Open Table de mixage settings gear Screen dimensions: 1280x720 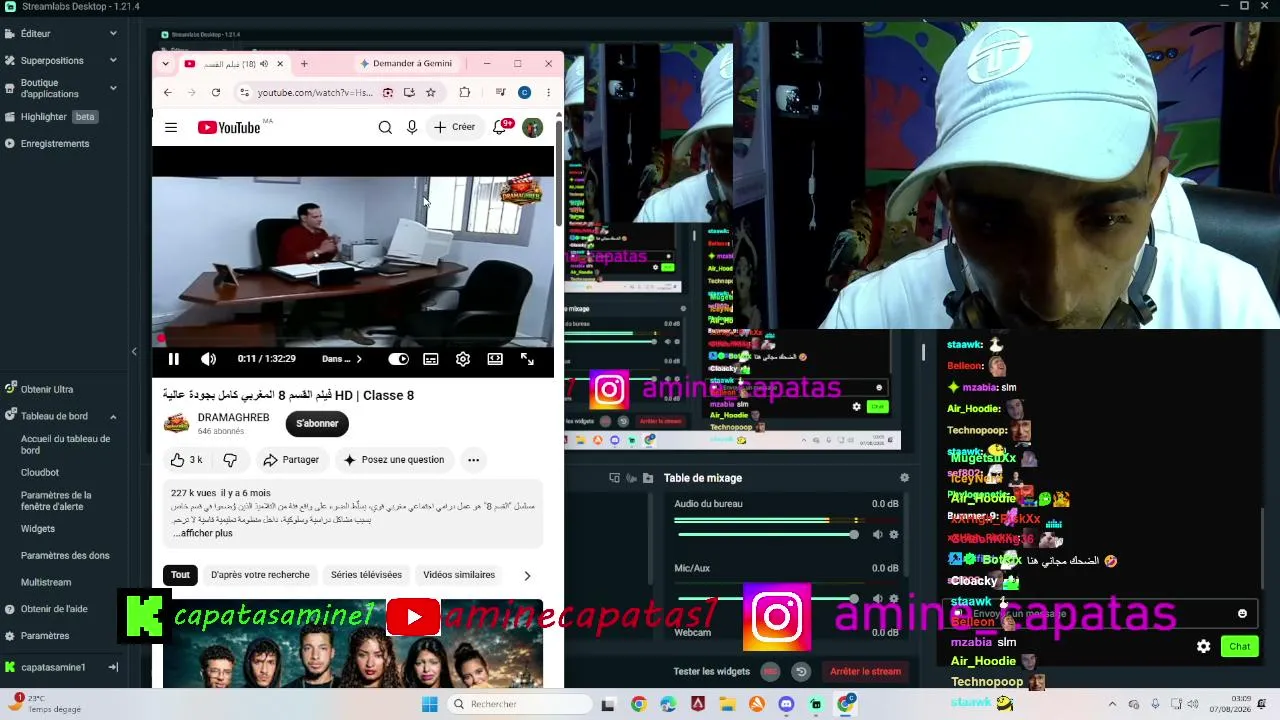click(x=905, y=478)
